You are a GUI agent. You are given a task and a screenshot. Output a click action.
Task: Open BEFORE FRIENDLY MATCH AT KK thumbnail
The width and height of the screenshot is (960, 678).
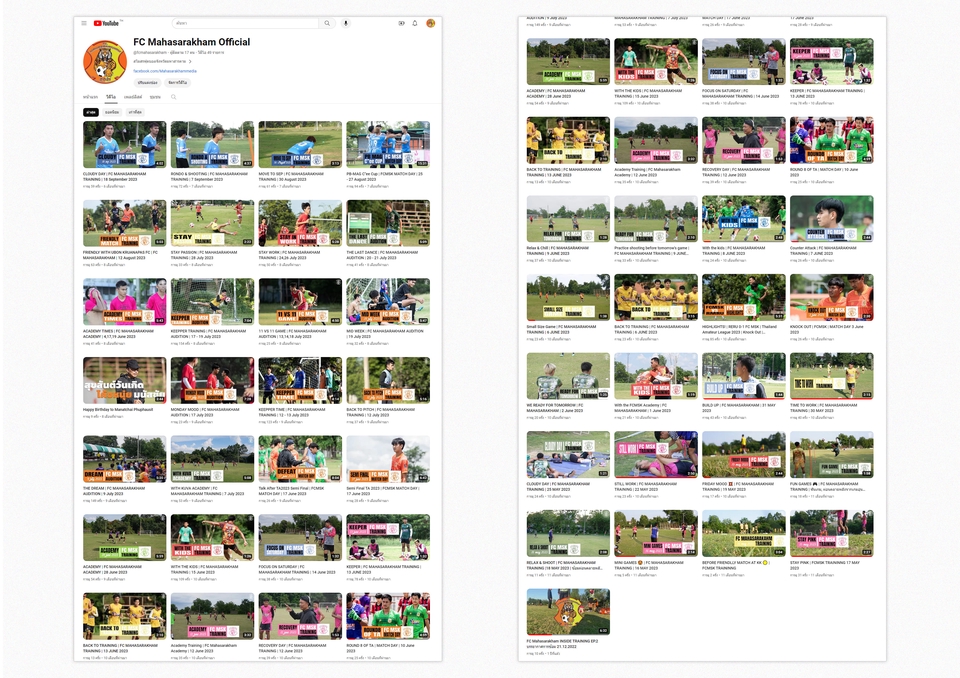[744, 533]
